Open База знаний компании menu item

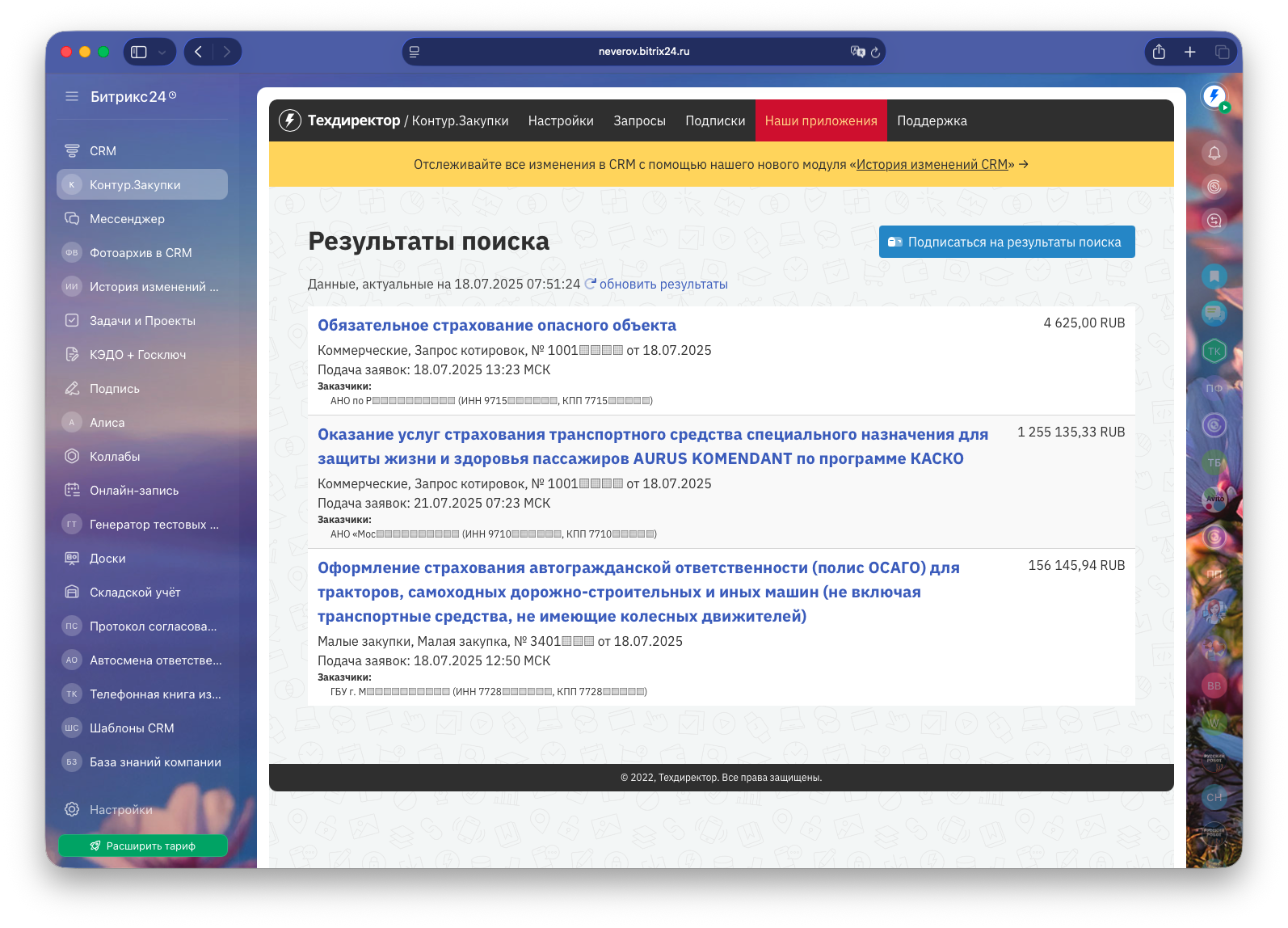142,762
